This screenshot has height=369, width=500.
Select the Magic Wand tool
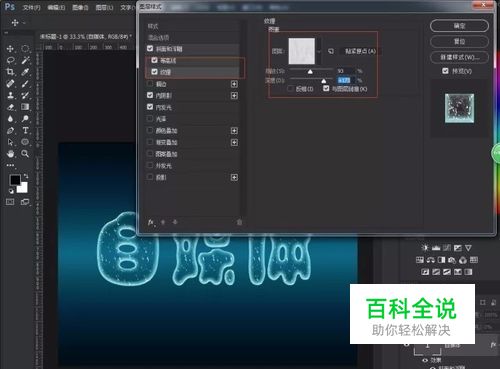coord(25,60)
